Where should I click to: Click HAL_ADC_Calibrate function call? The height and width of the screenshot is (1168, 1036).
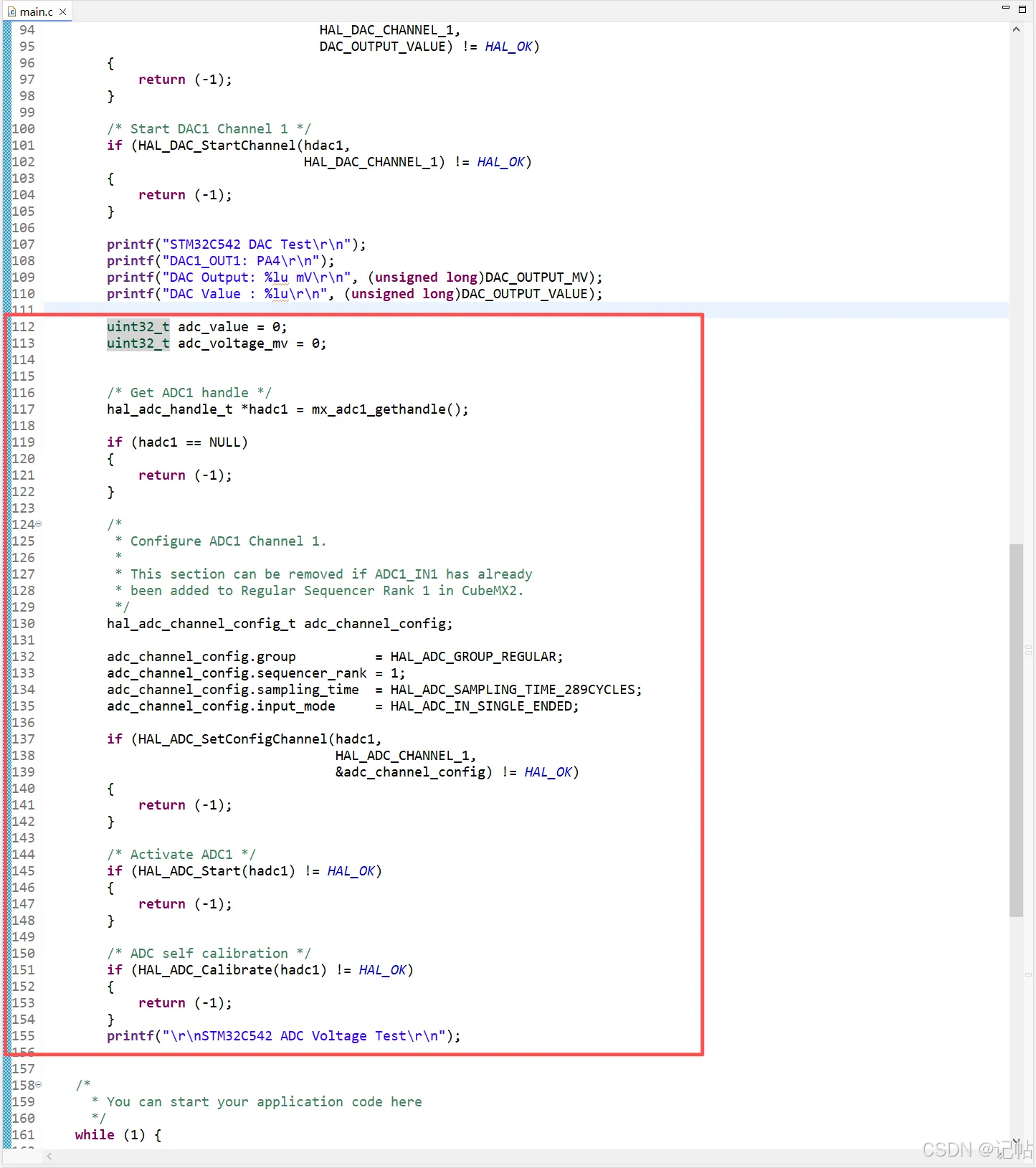205,970
